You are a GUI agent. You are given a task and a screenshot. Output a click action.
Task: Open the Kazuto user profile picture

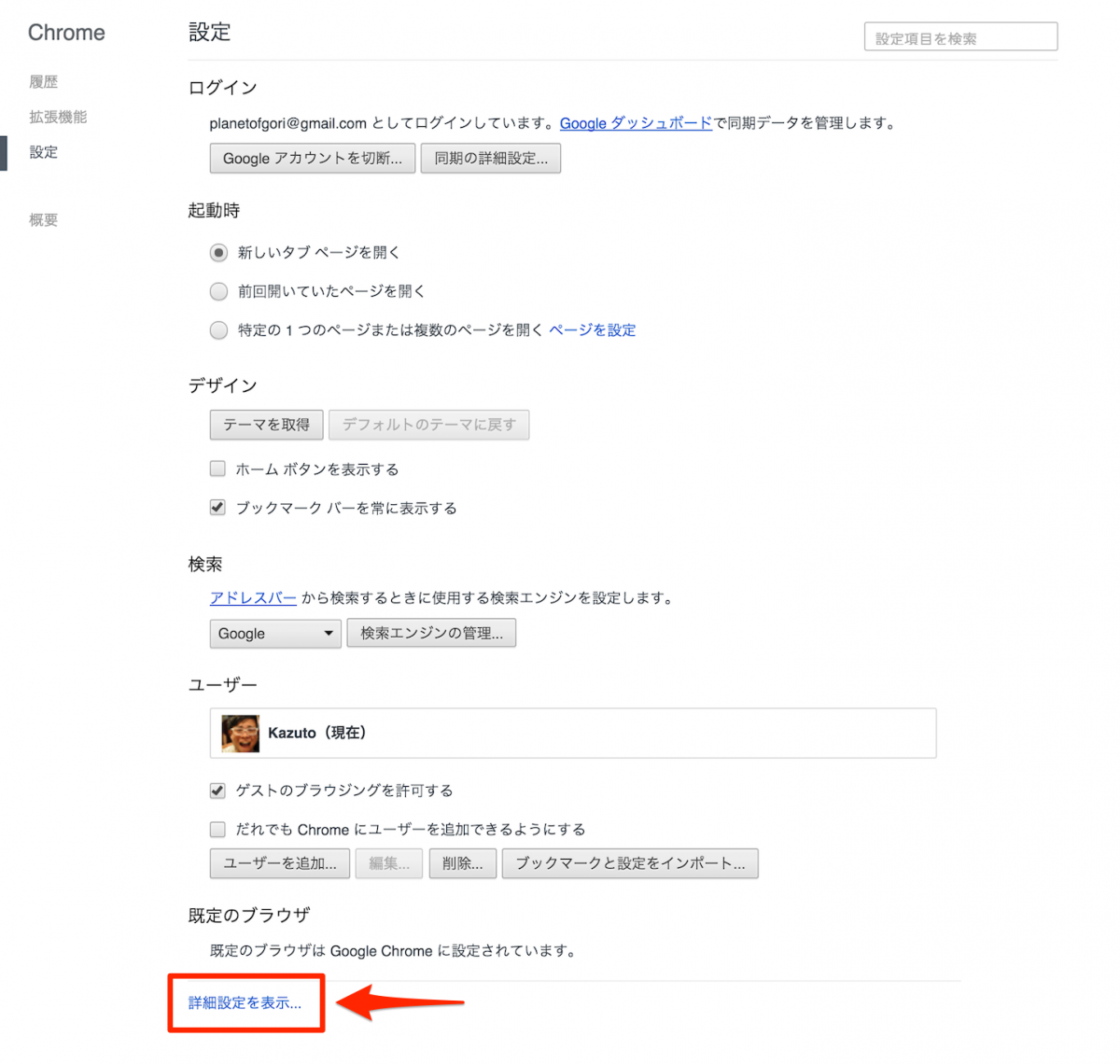[x=240, y=734]
